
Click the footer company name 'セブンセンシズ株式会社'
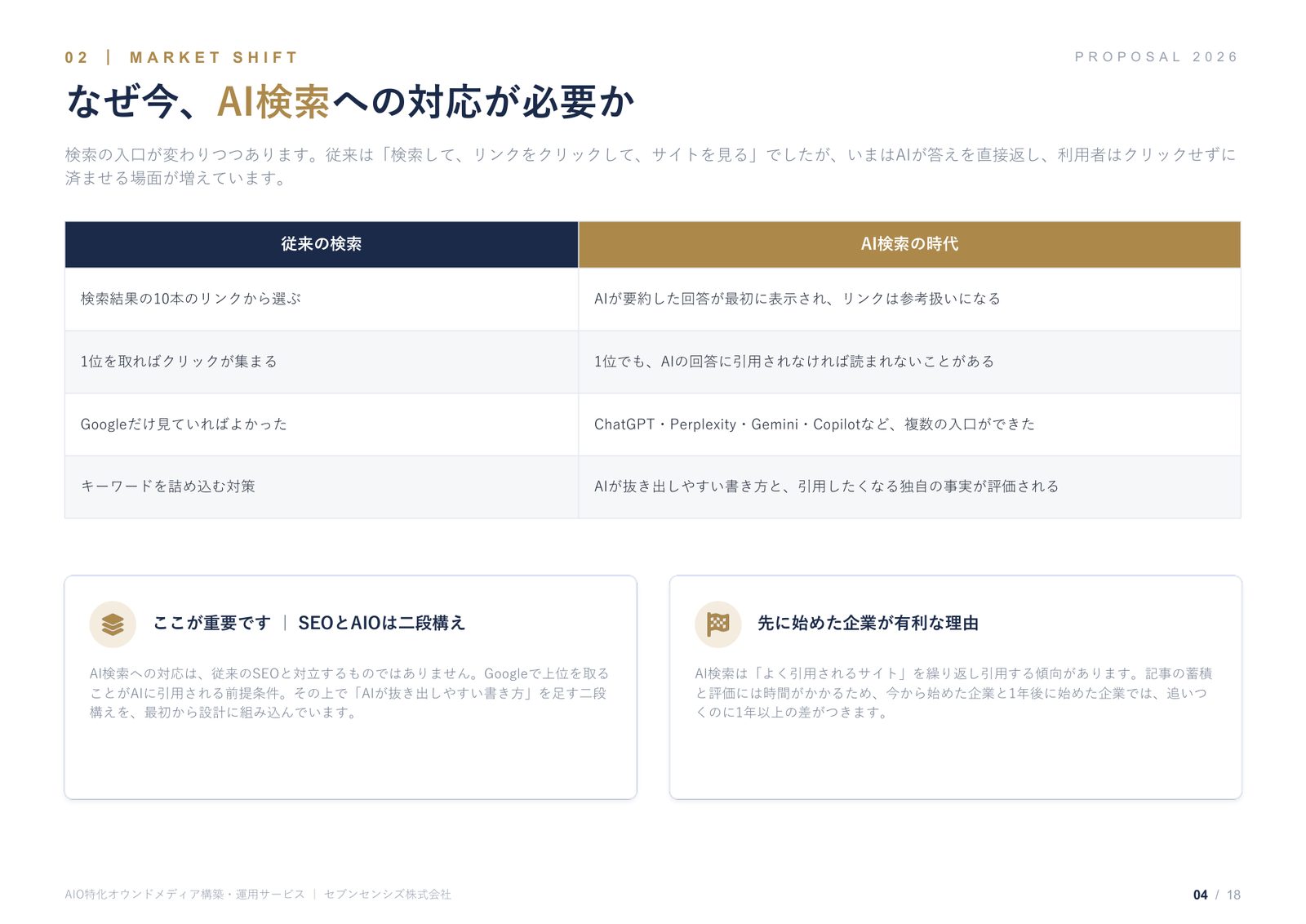click(388, 895)
